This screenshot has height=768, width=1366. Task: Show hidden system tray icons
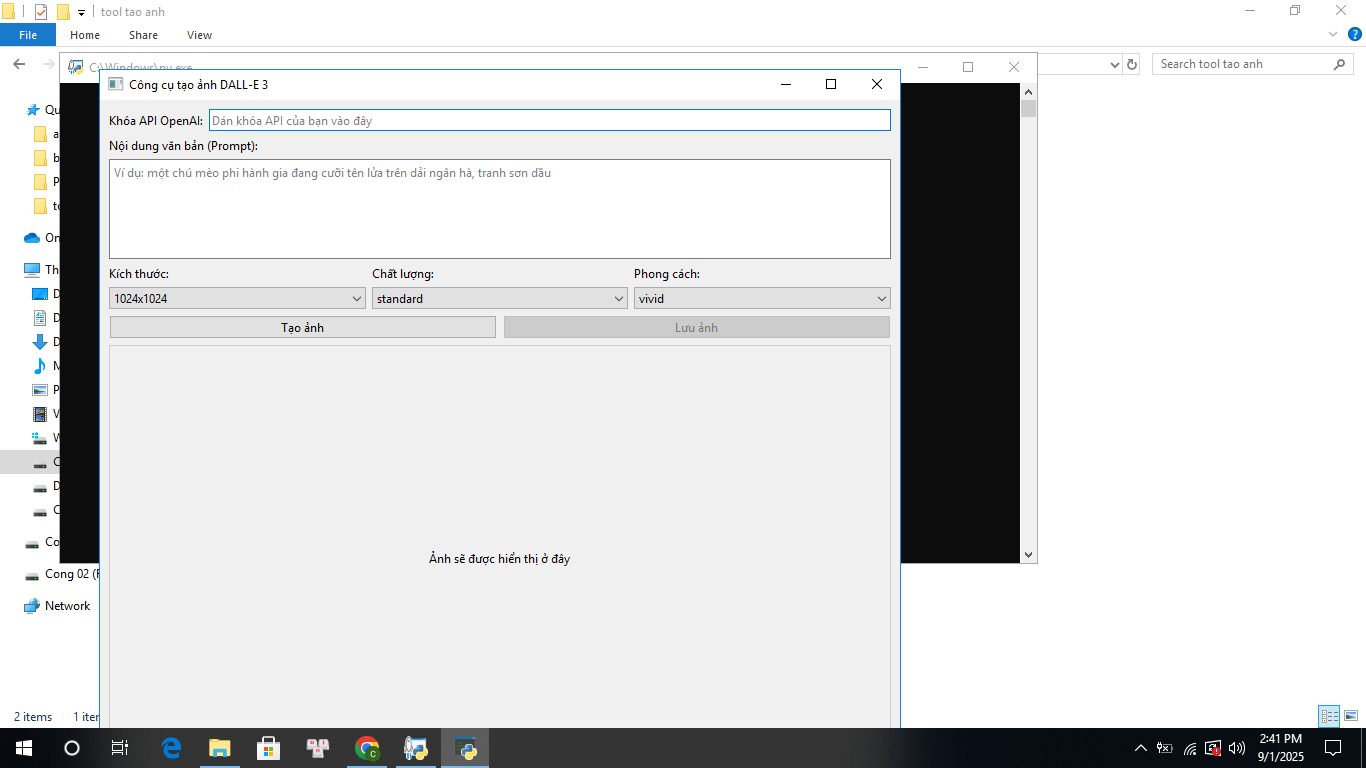(1141, 748)
